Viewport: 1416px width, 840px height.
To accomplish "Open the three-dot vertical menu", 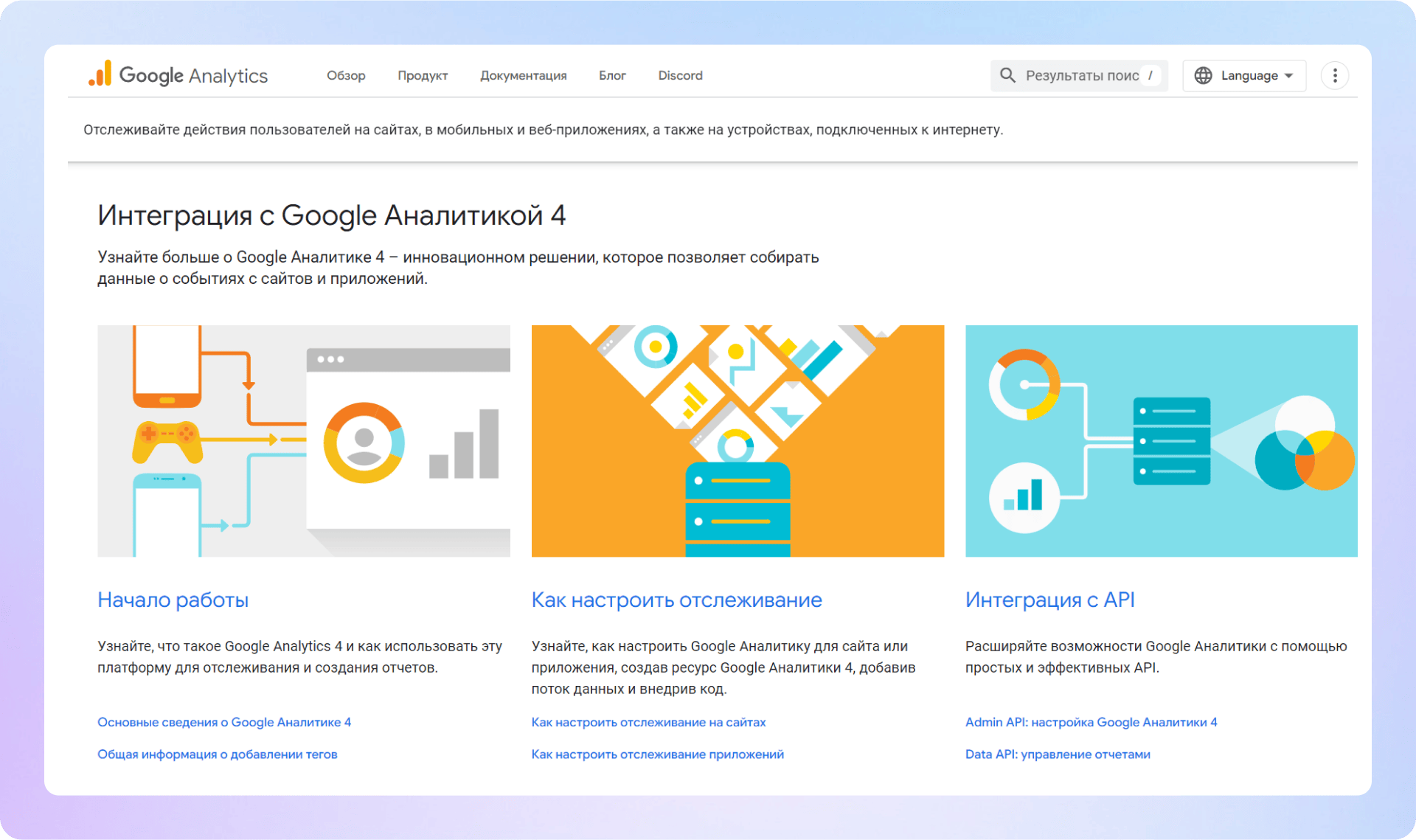I will click(x=1334, y=75).
